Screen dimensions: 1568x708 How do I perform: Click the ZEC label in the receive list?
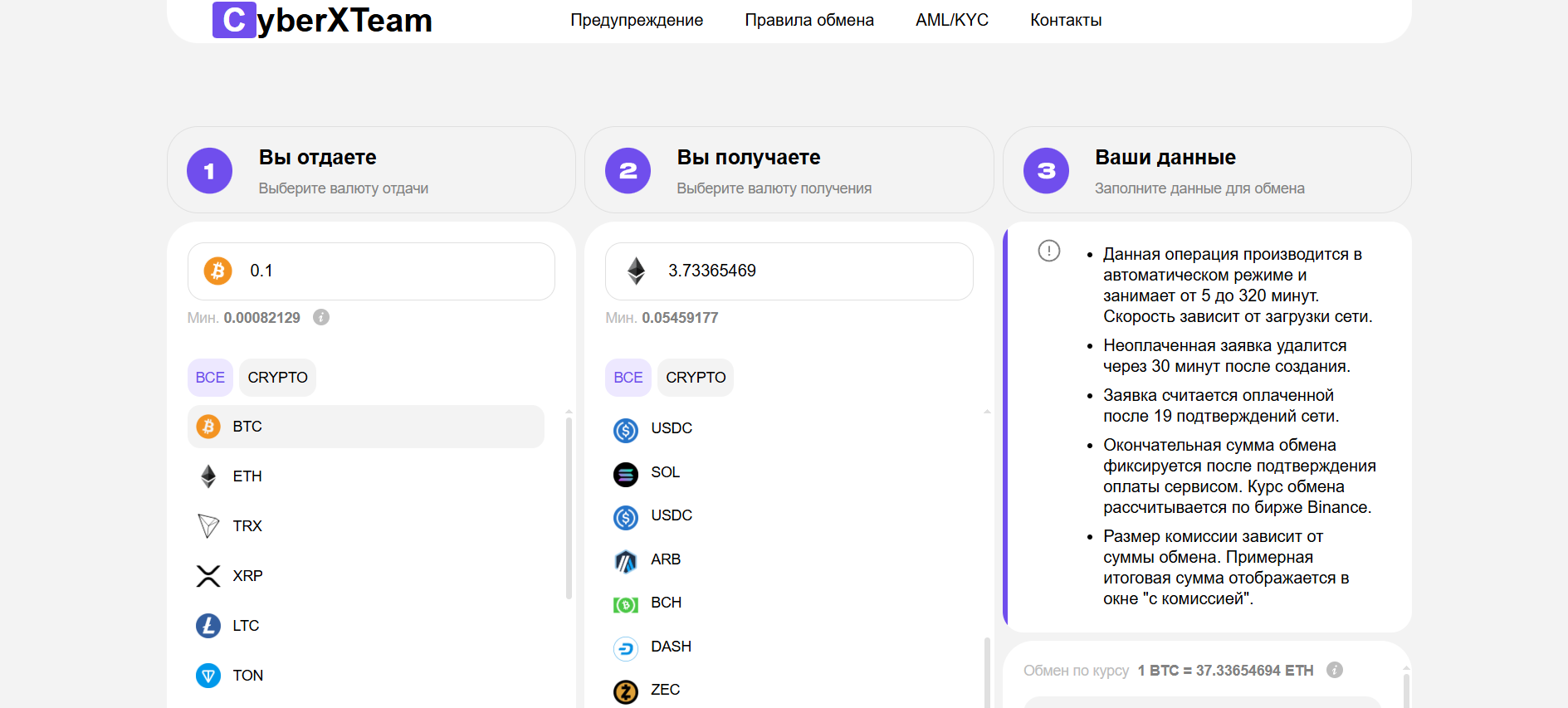tap(666, 690)
